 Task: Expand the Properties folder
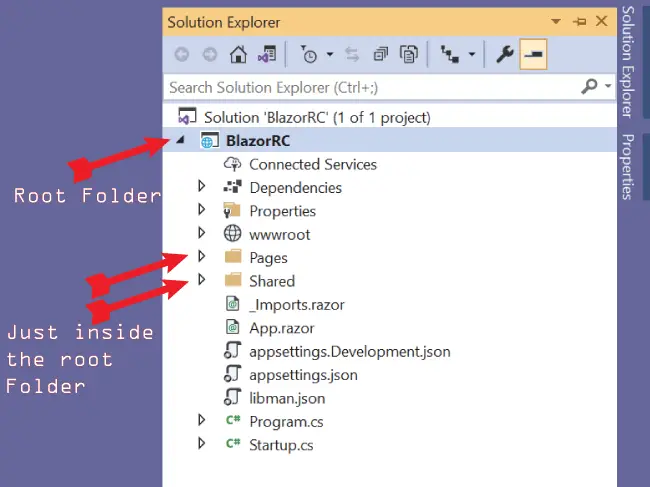(202, 209)
